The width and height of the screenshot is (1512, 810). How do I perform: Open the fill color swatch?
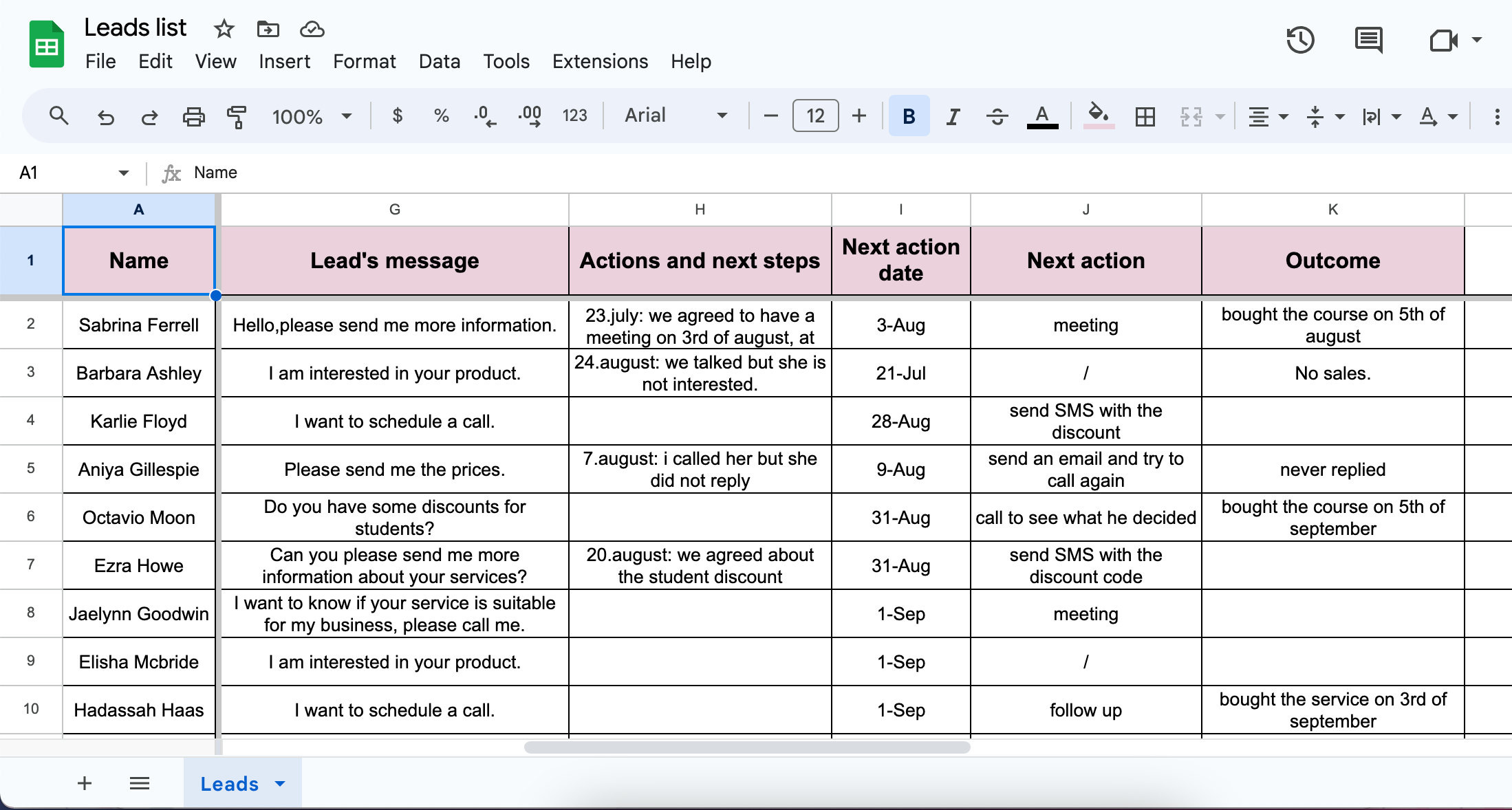point(1098,116)
